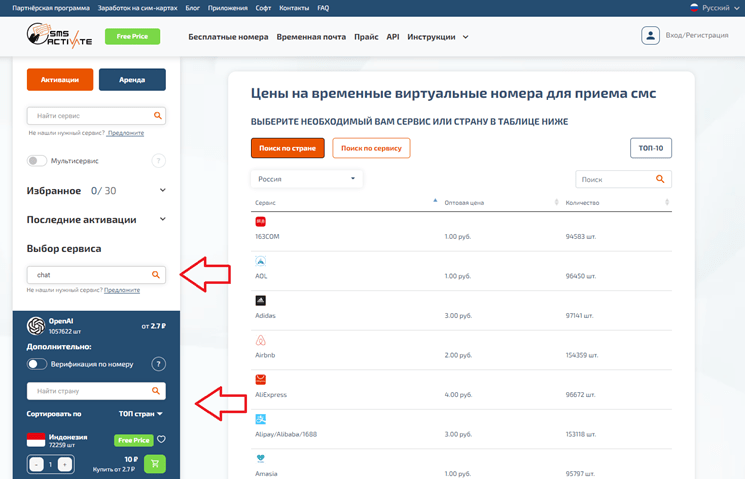Open the Contacts link
The image size is (745, 480).
294,8
